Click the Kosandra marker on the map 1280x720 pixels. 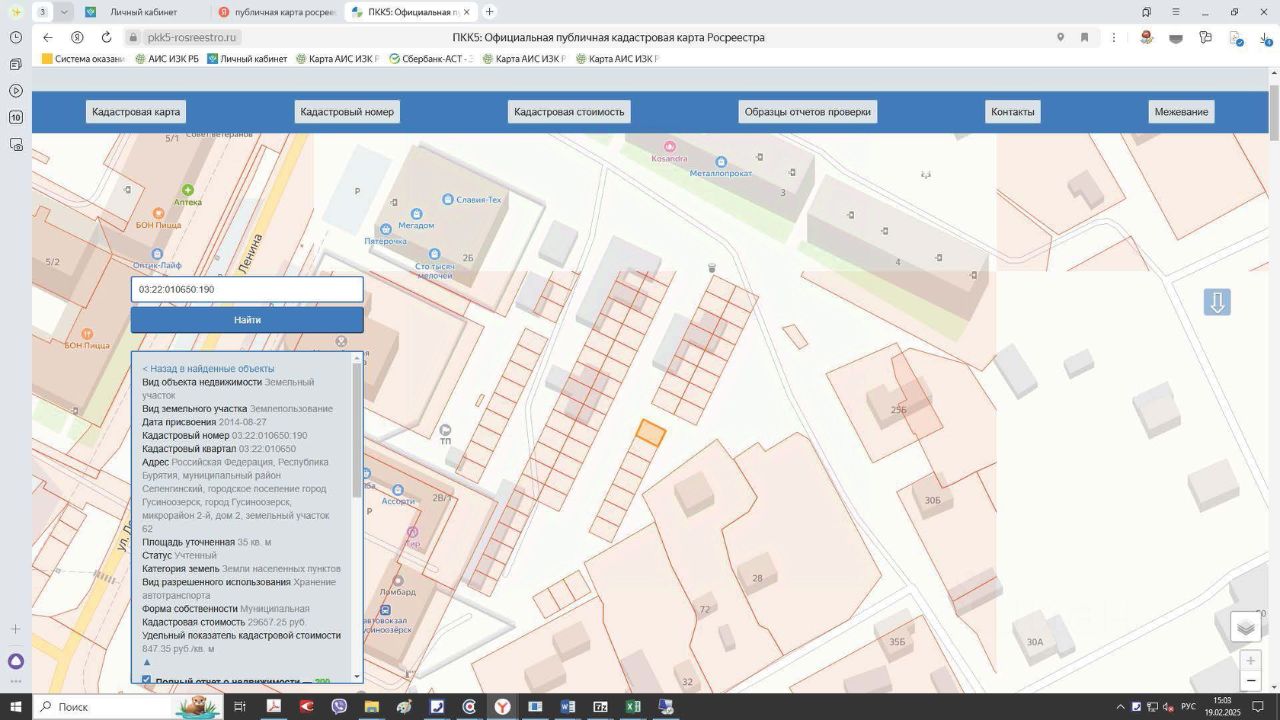click(x=669, y=147)
